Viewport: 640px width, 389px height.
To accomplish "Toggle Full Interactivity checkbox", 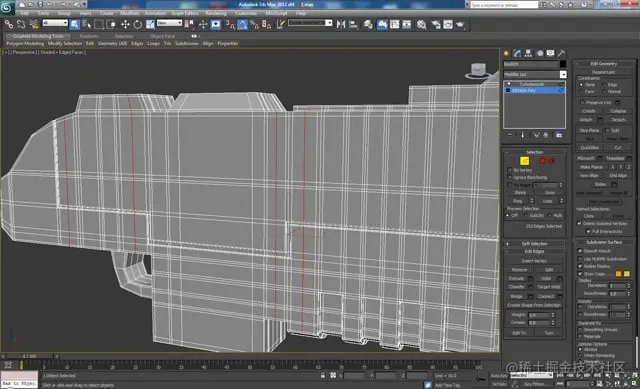I will (x=588, y=231).
